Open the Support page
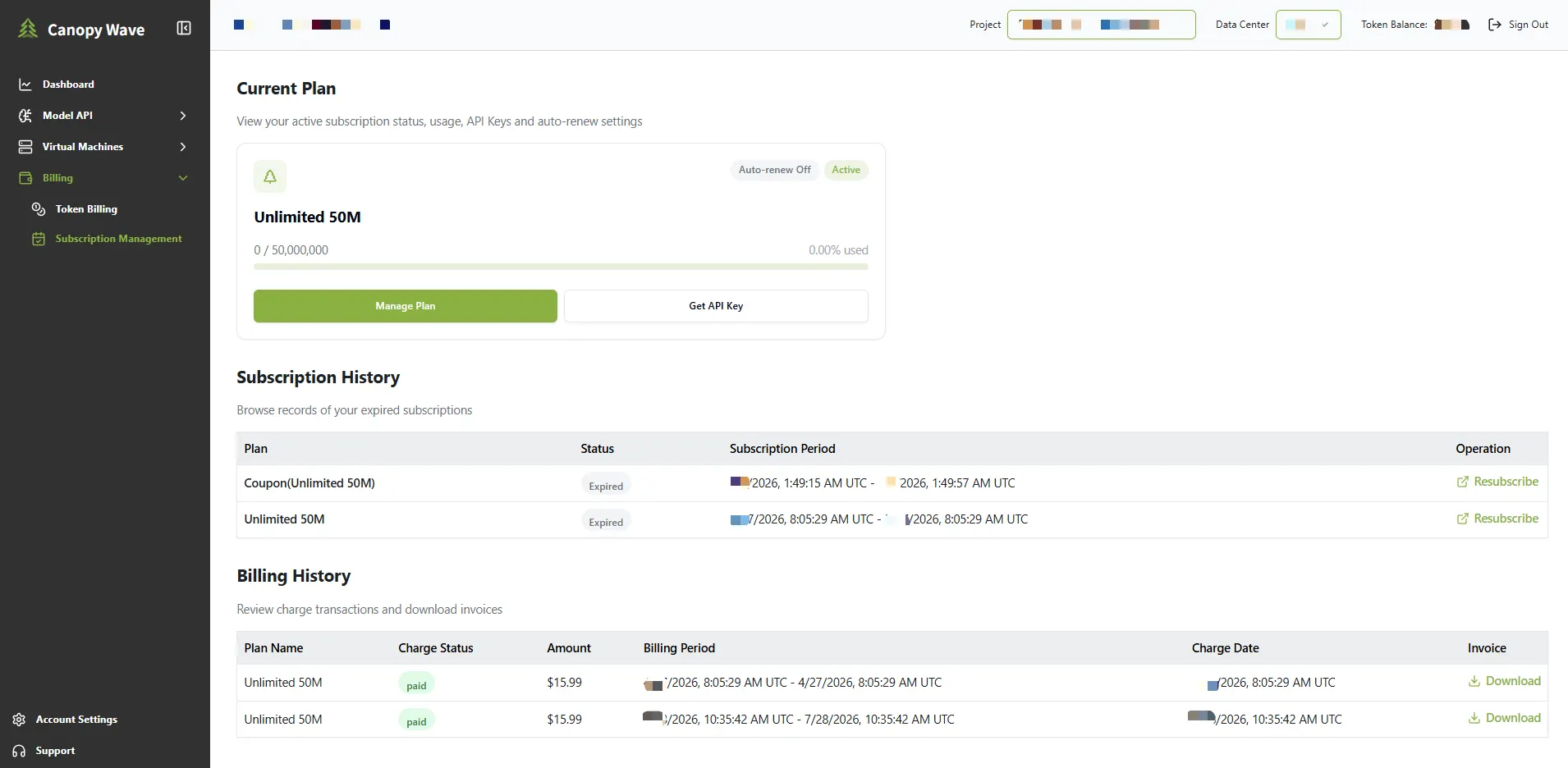Image resolution: width=1568 pixels, height=768 pixels. point(55,751)
